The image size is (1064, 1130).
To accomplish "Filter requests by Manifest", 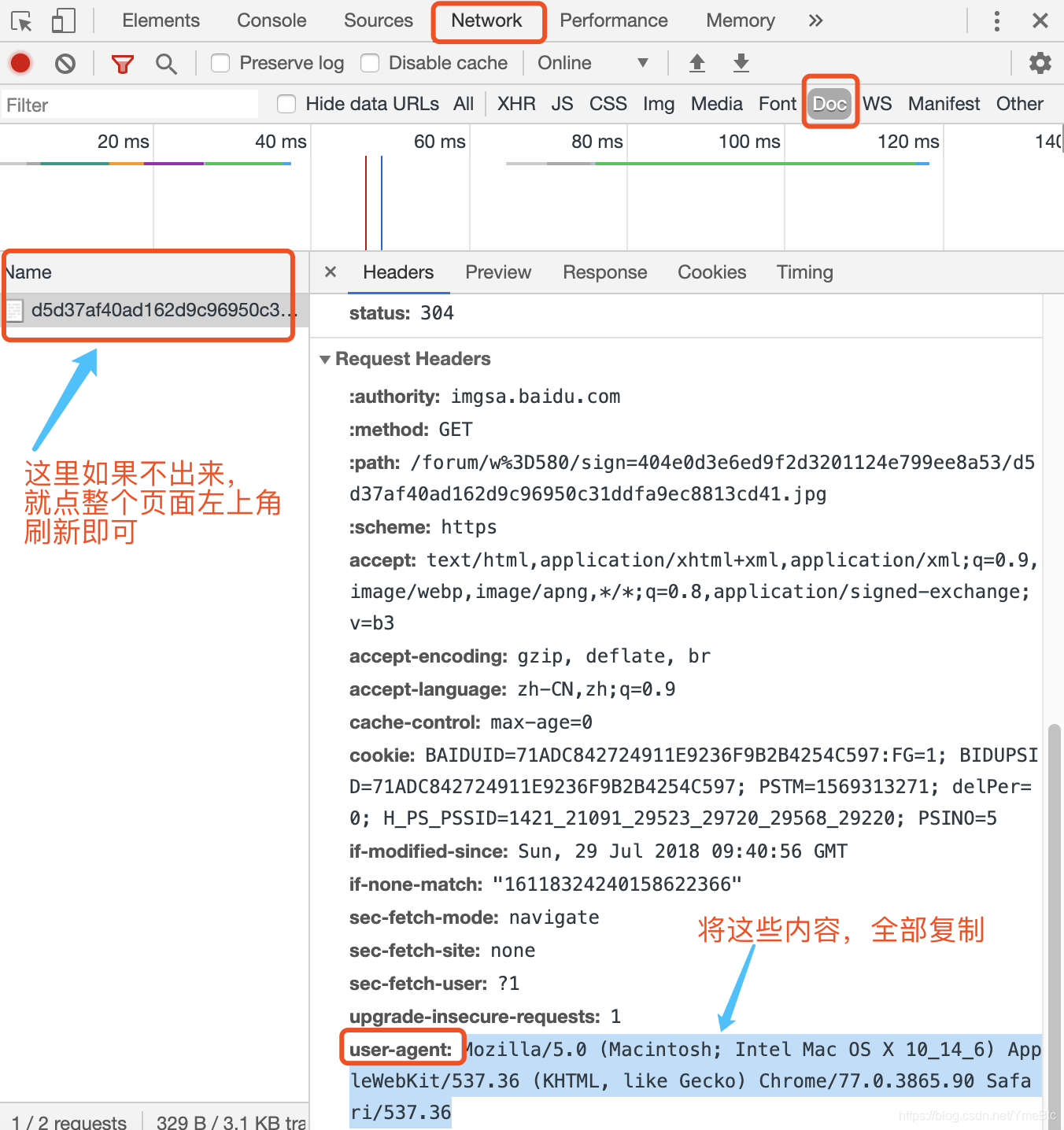I will tap(944, 104).
